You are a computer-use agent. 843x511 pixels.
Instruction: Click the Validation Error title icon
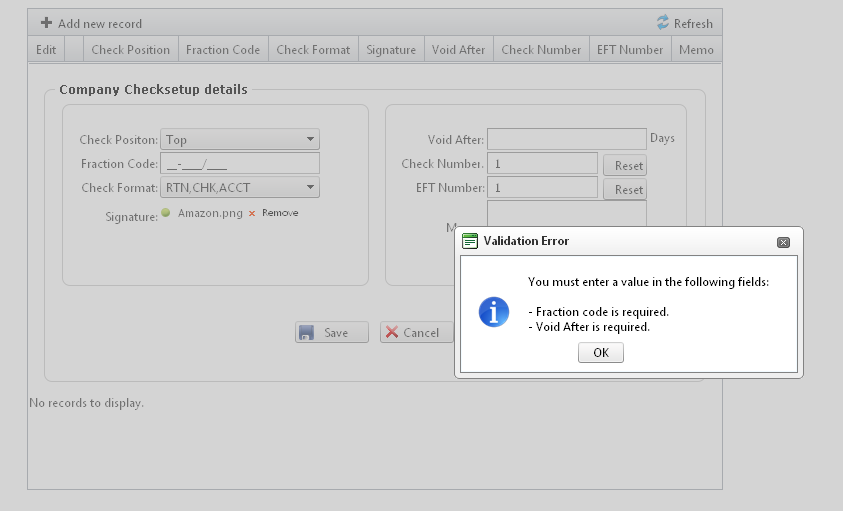point(469,241)
